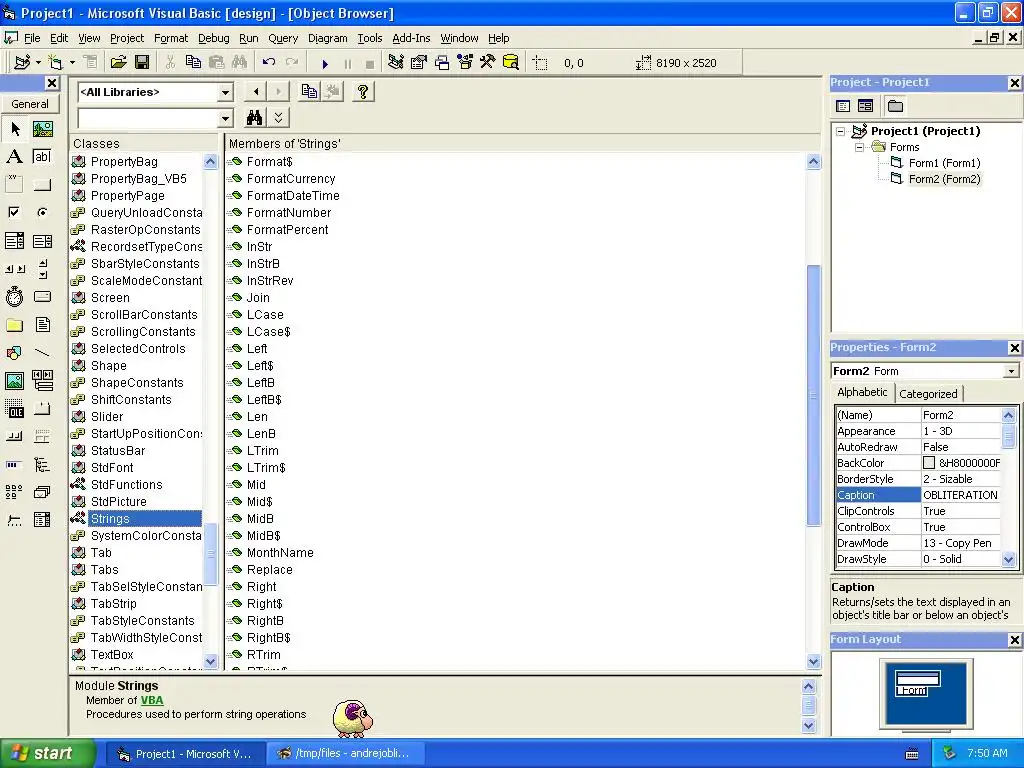Image resolution: width=1024 pixels, height=768 pixels.
Task: Open the Form2 object dropdown in Properties
Action: tap(1011, 371)
